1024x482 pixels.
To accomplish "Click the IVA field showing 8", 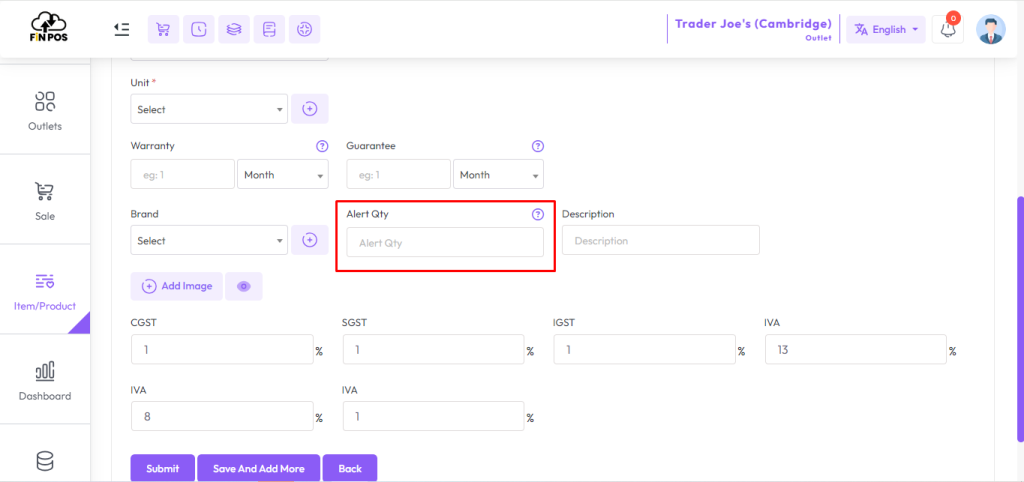I will click(x=223, y=416).
